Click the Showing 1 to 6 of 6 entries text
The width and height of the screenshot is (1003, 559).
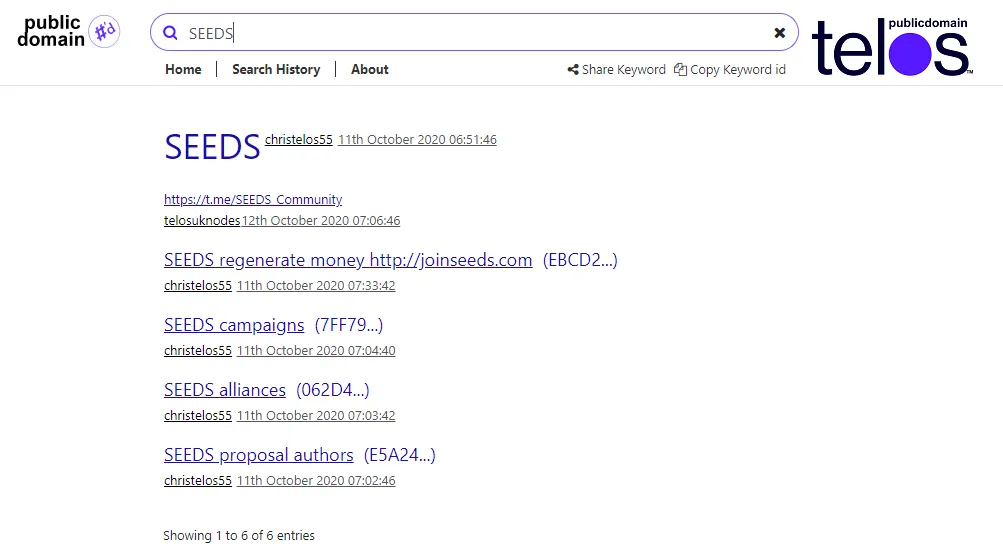pyautogui.click(x=239, y=535)
